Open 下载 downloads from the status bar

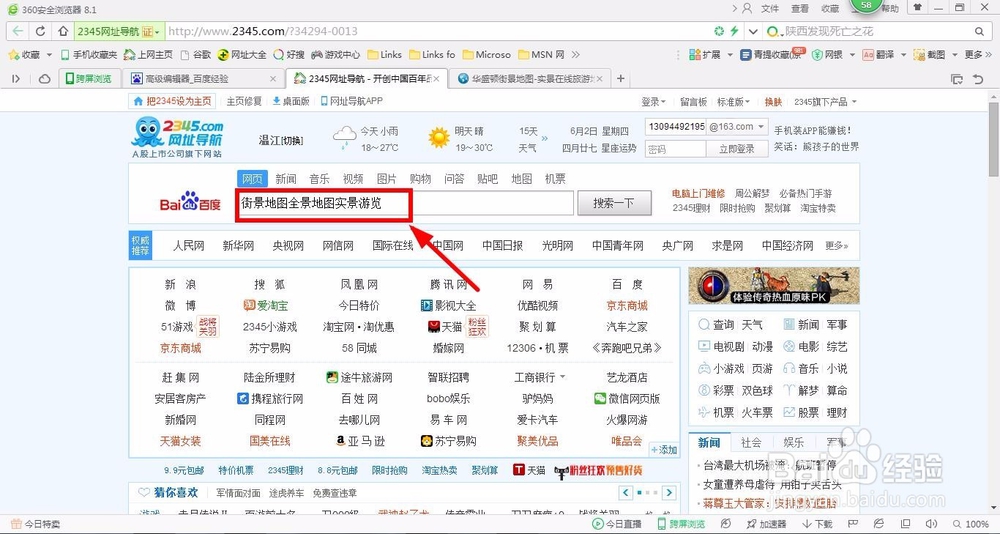[816, 524]
